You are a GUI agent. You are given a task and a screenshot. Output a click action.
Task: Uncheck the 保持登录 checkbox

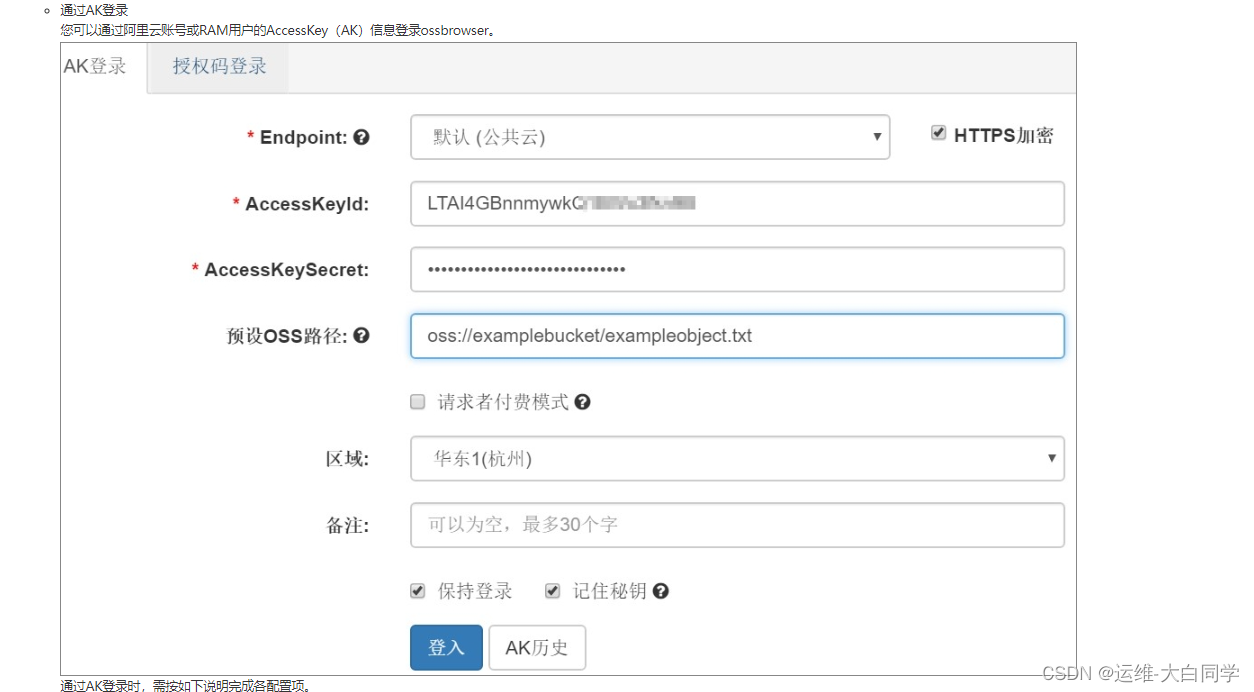(x=418, y=591)
